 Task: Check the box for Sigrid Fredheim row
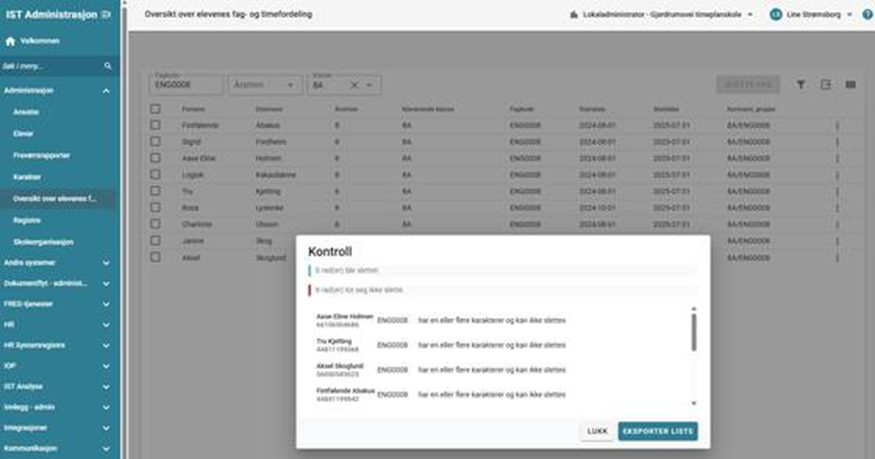[155, 142]
